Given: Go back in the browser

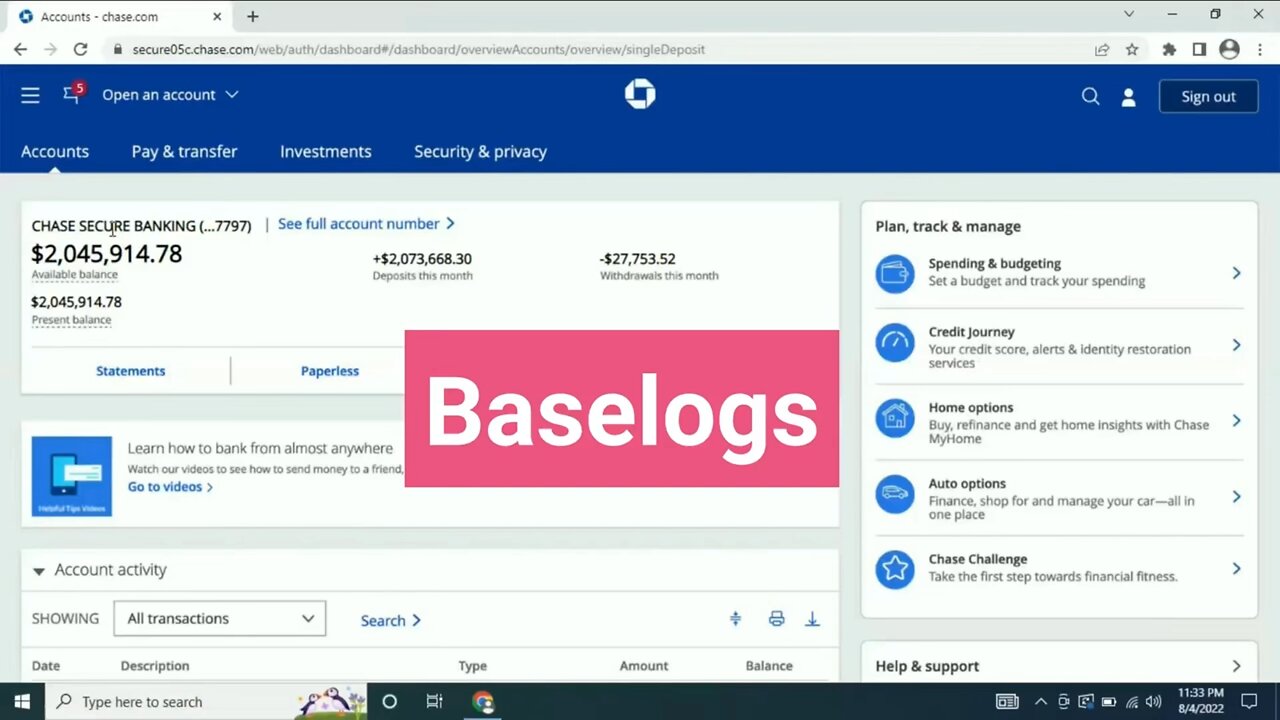Looking at the screenshot, I should (20, 49).
